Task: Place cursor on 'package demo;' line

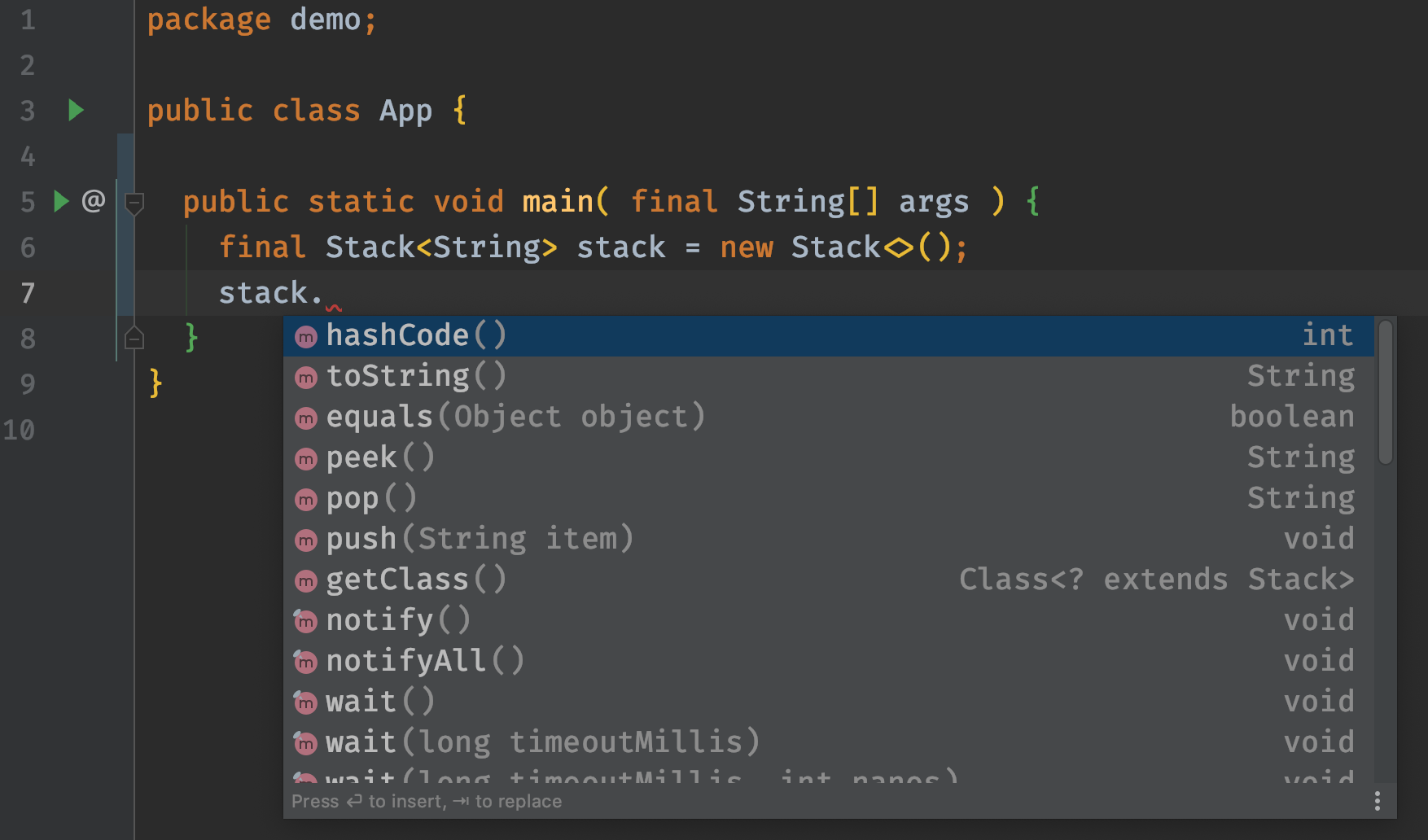Action: pyautogui.click(x=262, y=20)
